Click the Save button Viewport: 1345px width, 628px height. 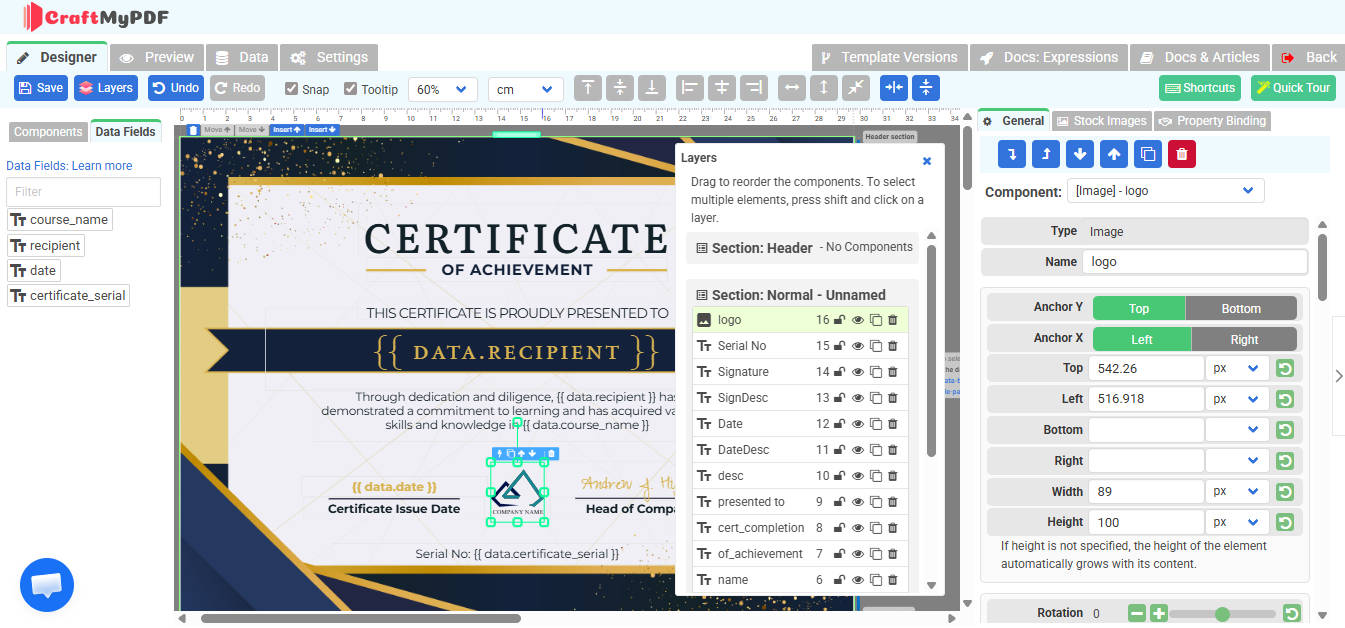(x=41, y=88)
